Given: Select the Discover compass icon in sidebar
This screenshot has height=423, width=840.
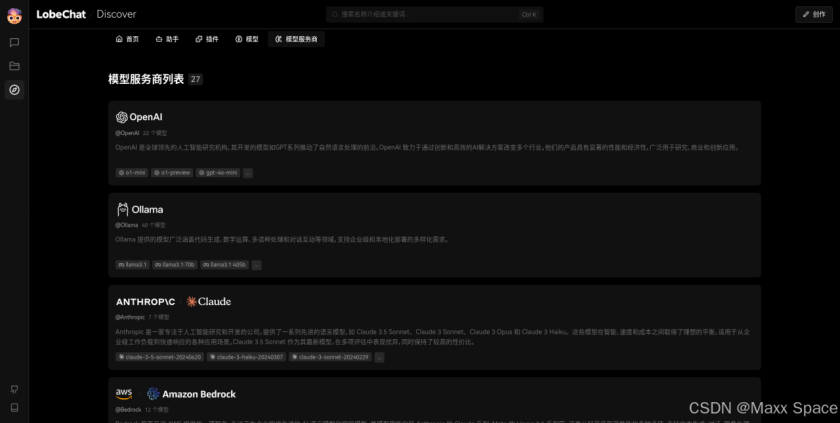Looking at the screenshot, I should (14, 89).
